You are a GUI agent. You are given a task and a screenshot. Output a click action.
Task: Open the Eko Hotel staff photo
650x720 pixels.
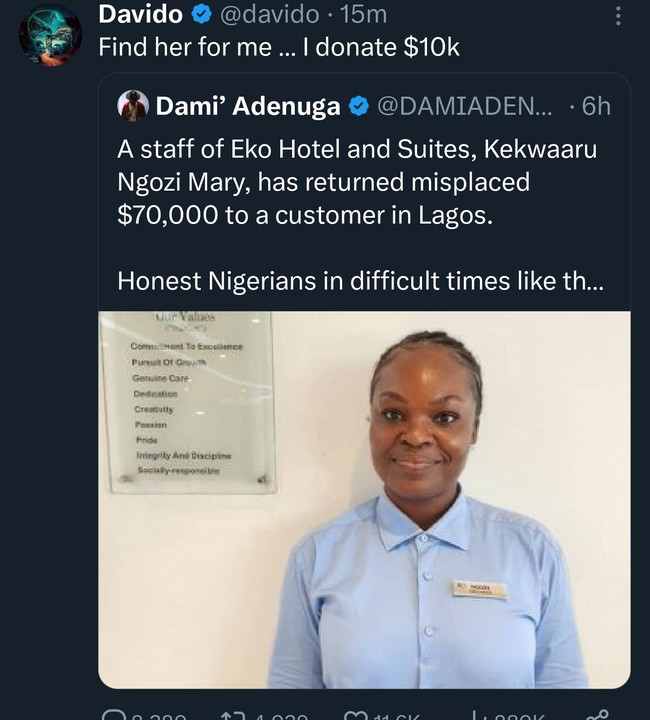click(x=364, y=498)
